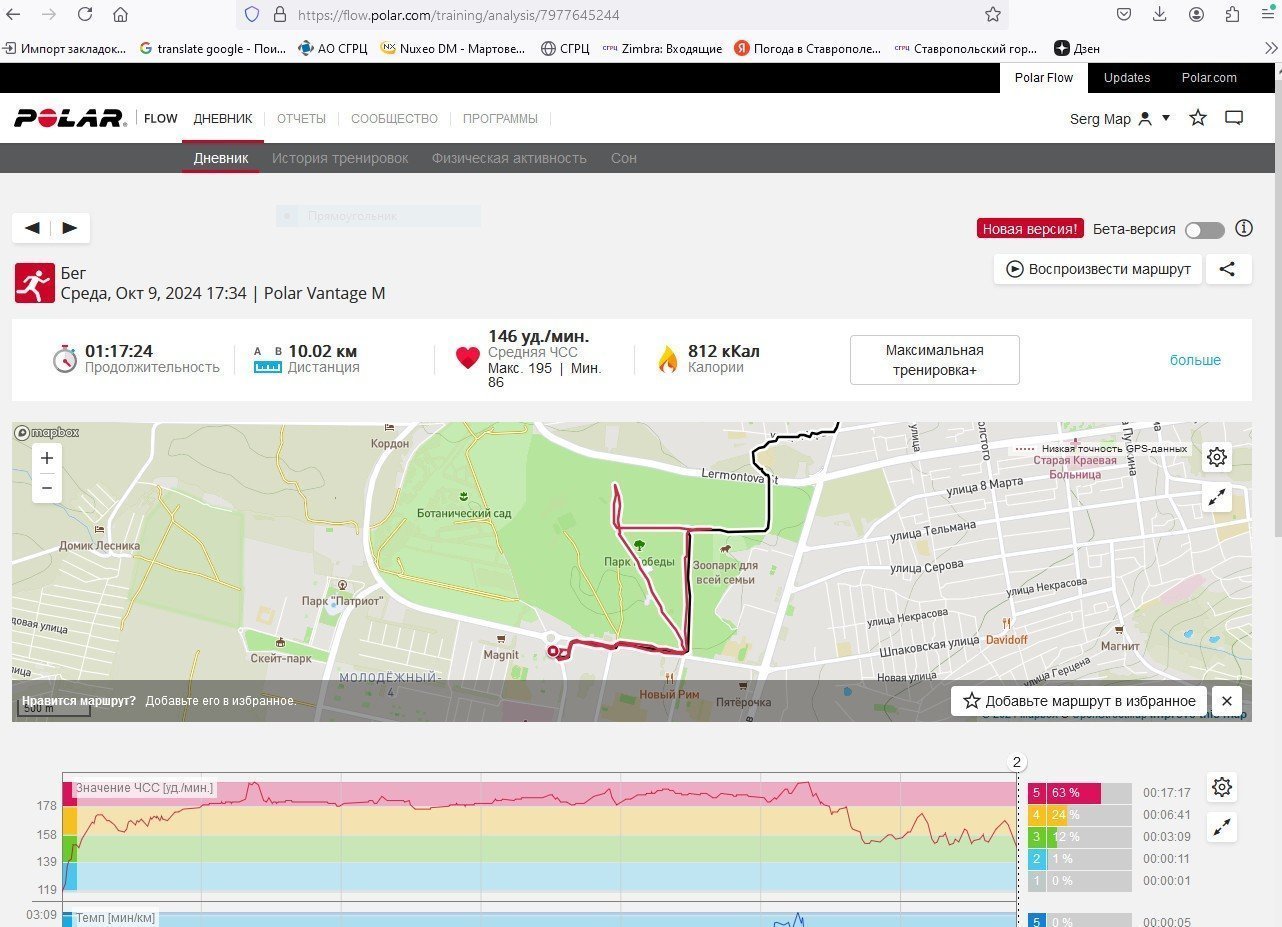
Task: Open the extensions puzzle icon
Action: [1232, 14]
